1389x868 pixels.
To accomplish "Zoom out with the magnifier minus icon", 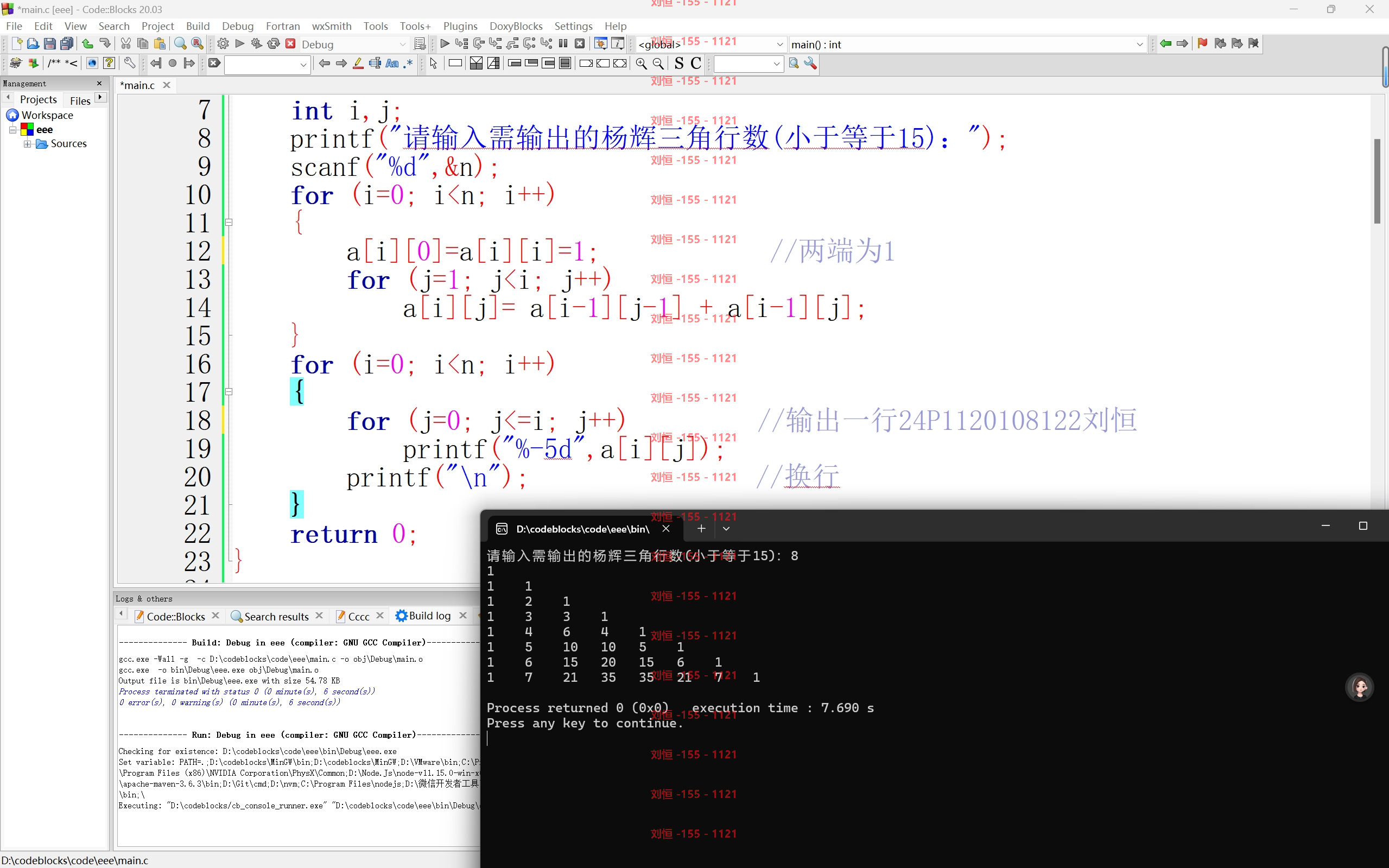I will pyautogui.click(x=658, y=63).
